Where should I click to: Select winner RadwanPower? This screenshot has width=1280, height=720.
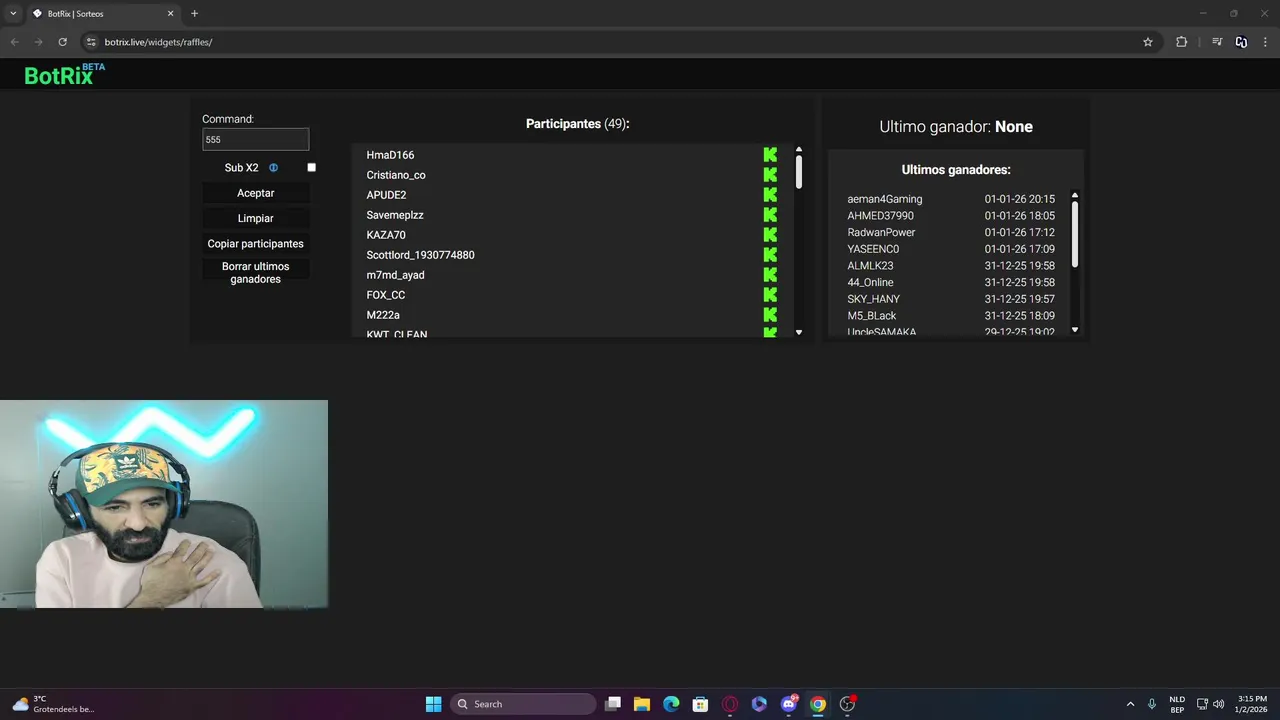coord(881,232)
